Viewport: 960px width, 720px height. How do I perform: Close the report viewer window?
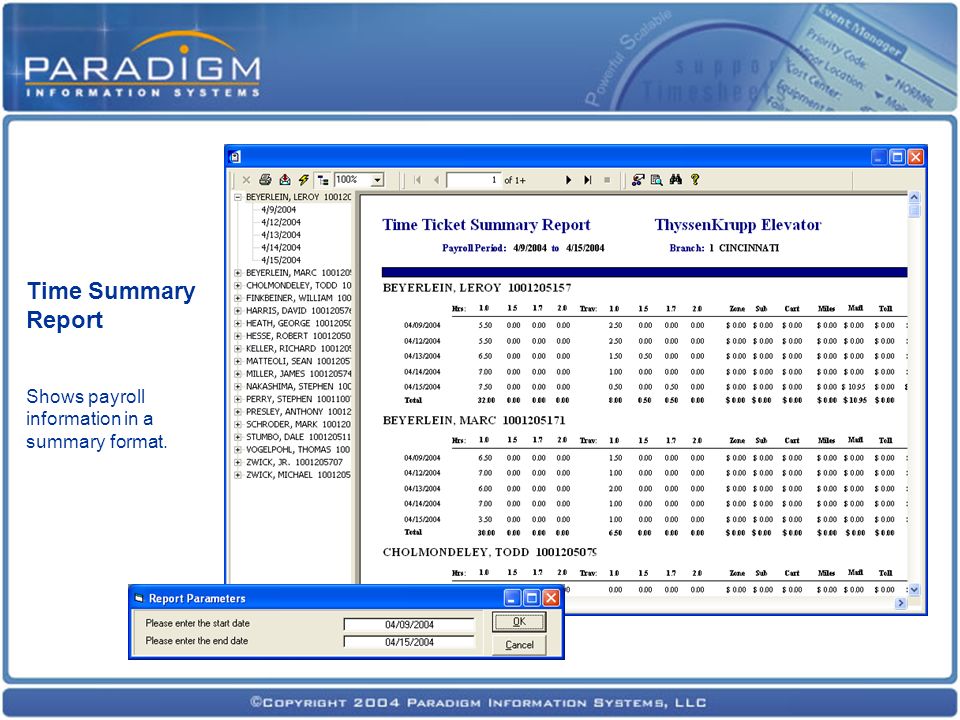pyautogui.click(x=915, y=157)
